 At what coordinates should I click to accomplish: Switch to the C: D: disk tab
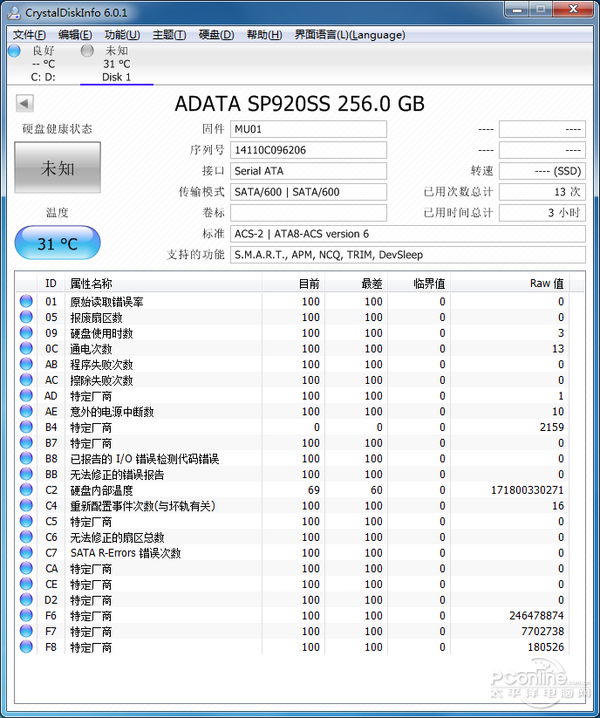(43, 64)
